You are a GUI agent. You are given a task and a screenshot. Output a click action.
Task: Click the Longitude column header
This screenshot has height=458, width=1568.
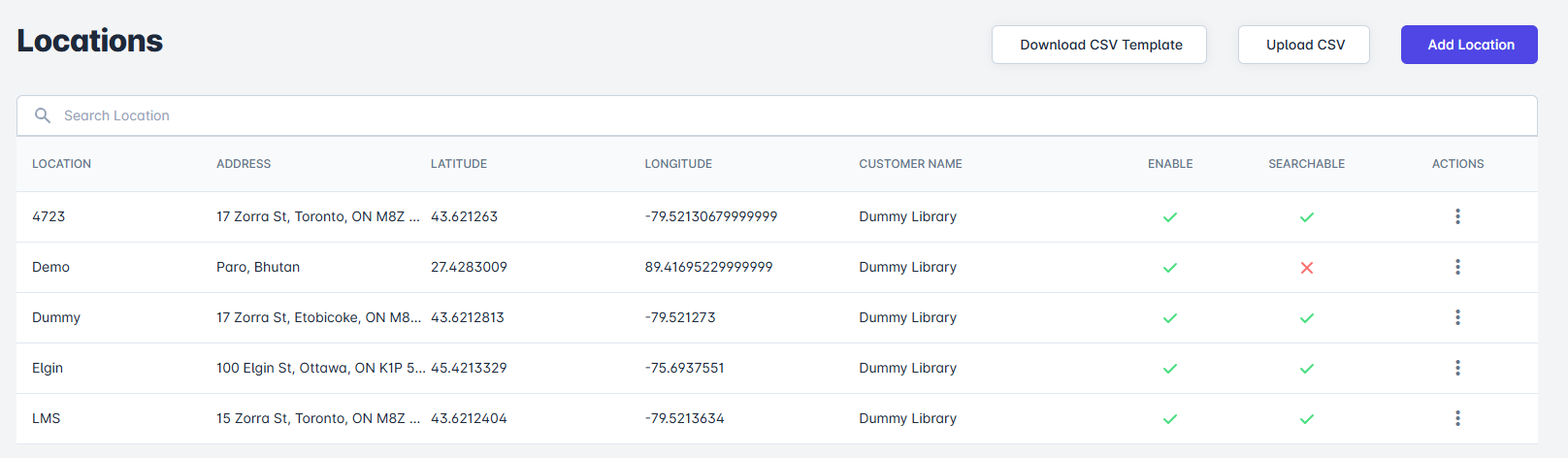(x=678, y=164)
